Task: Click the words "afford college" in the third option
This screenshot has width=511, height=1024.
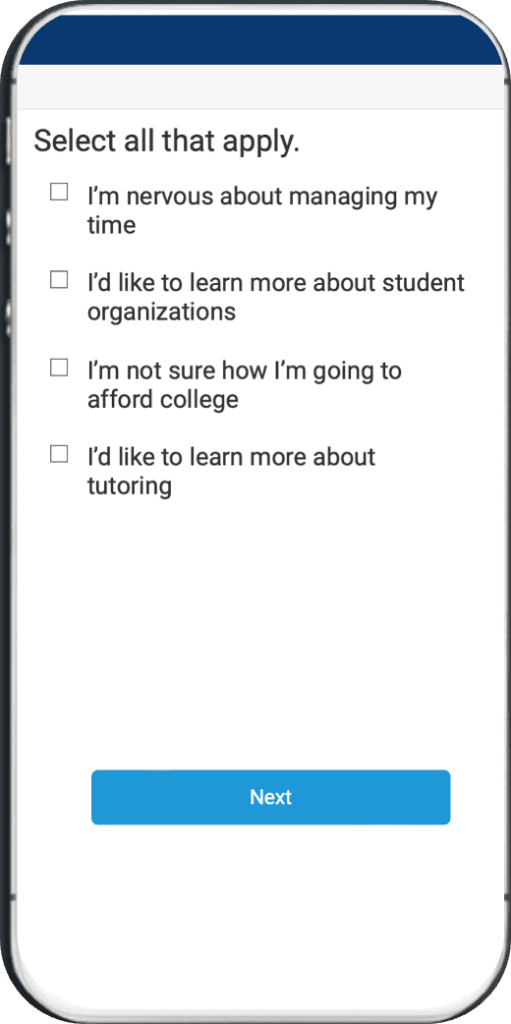Action: (163, 399)
